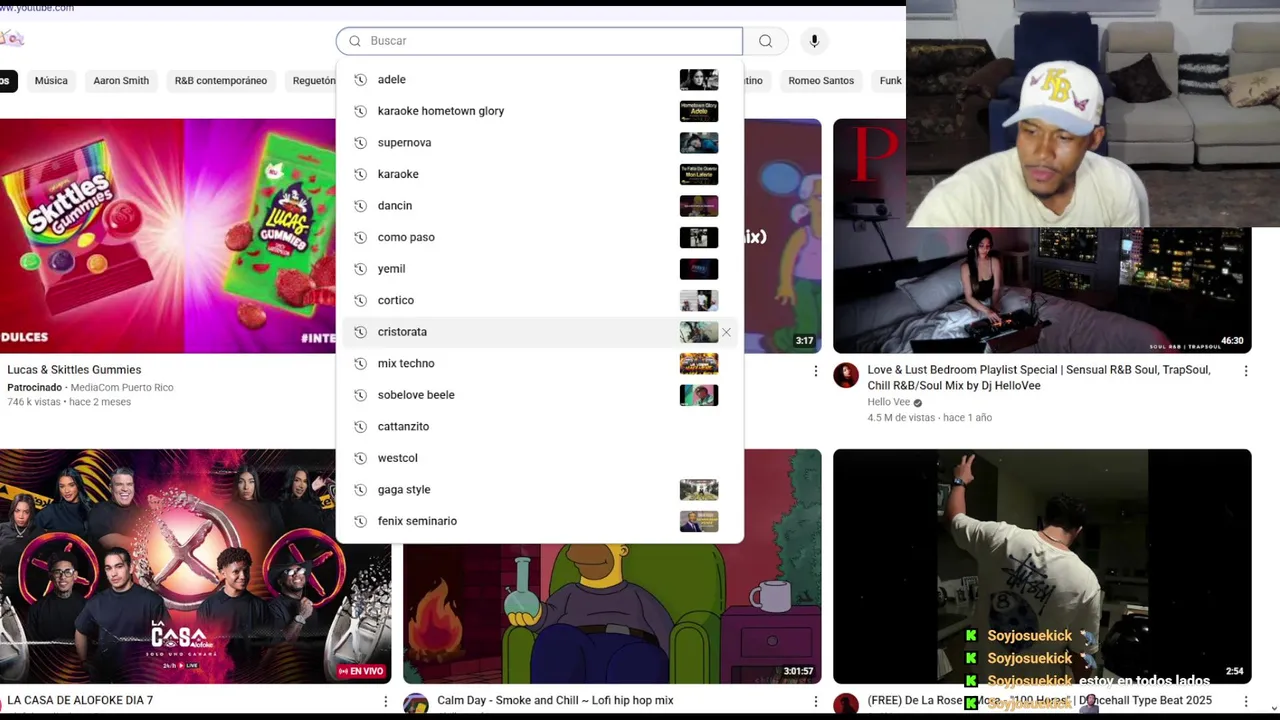Image resolution: width=1280 pixels, height=720 pixels.
Task: Pick the mix techno suggestion
Action: click(x=539, y=363)
